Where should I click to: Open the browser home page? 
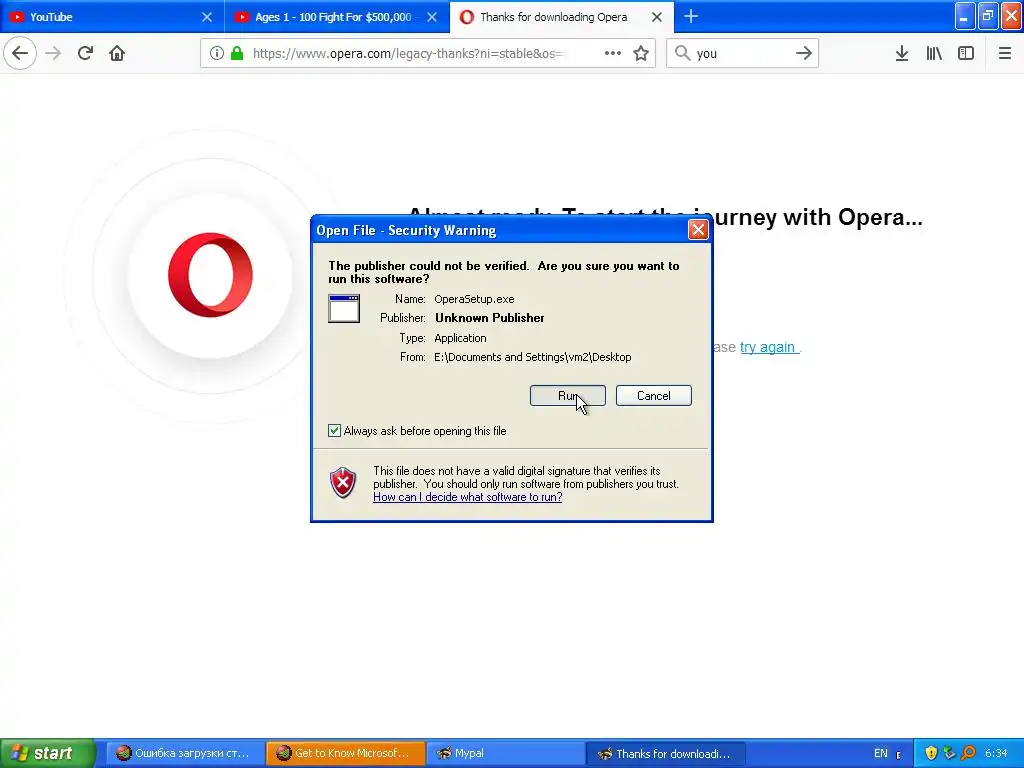[117, 53]
